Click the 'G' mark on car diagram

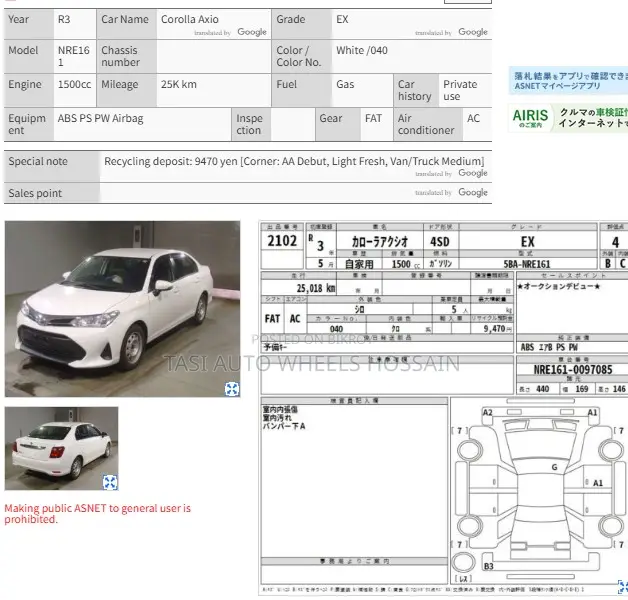(x=554, y=467)
